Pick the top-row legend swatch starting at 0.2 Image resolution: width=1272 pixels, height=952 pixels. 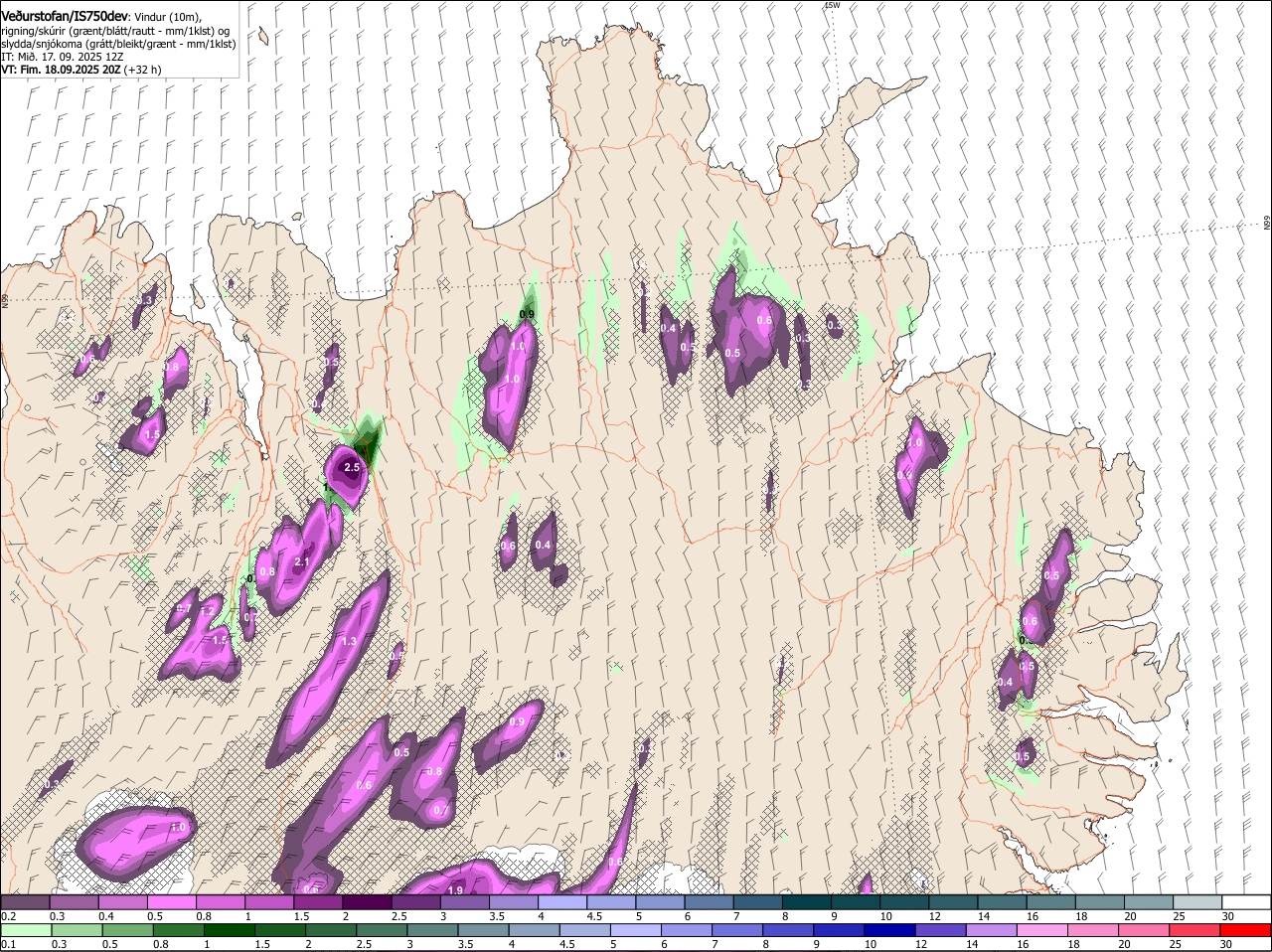point(25,902)
